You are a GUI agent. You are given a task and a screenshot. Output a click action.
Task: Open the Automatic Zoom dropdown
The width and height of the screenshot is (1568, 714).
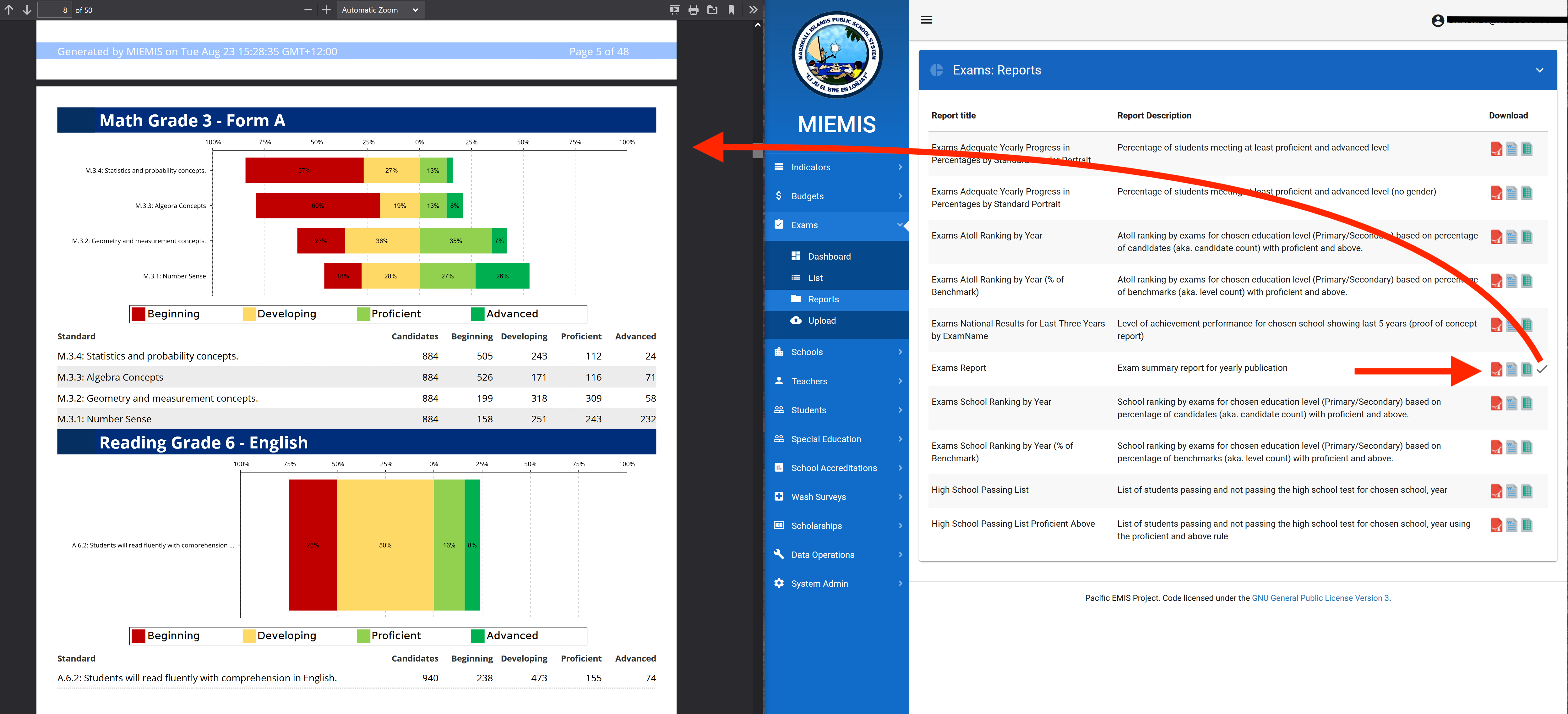(380, 10)
